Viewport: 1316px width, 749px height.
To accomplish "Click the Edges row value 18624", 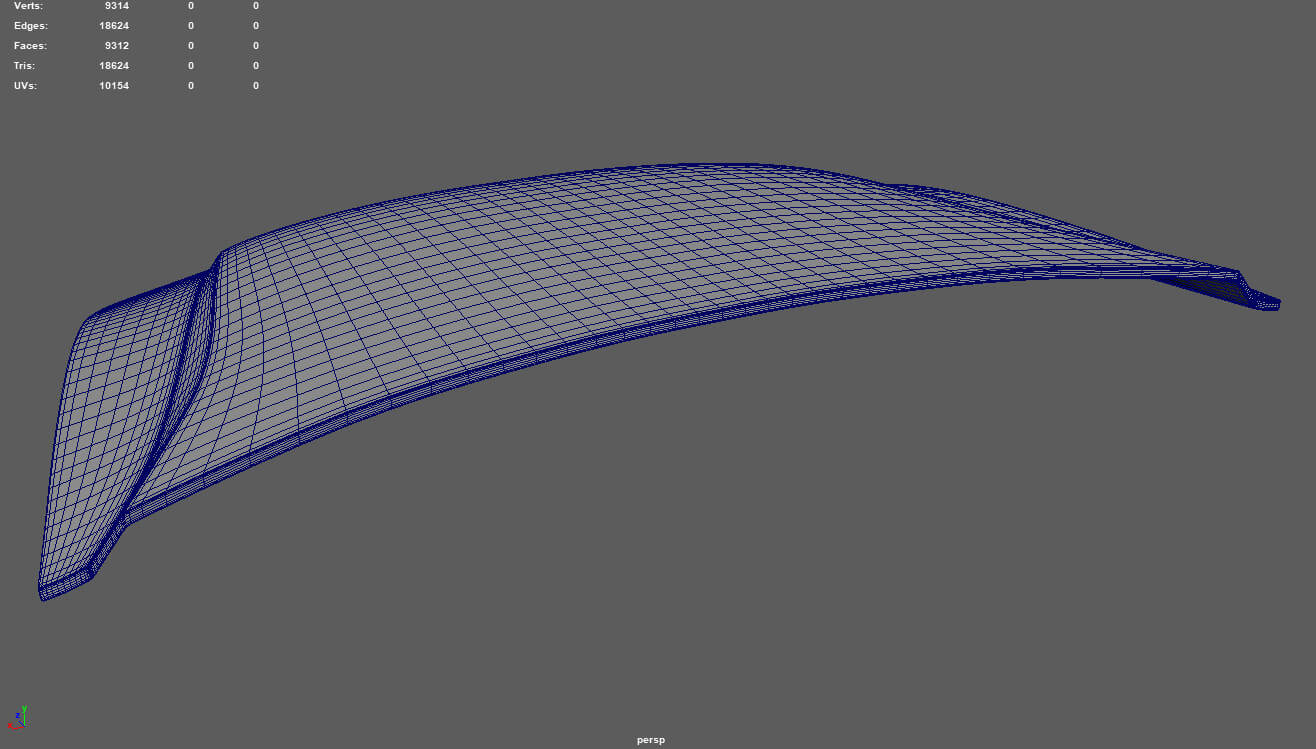I will pyautogui.click(x=114, y=26).
